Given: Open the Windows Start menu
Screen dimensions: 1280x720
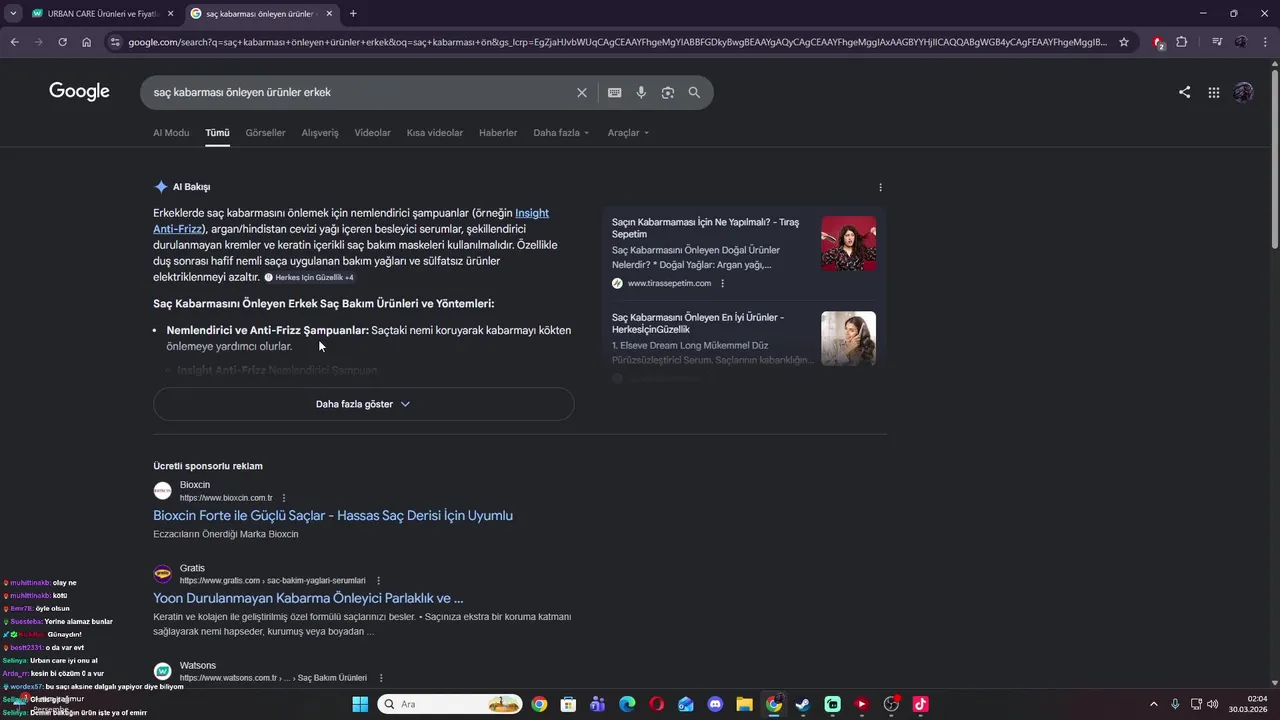Looking at the screenshot, I should (x=360, y=704).
